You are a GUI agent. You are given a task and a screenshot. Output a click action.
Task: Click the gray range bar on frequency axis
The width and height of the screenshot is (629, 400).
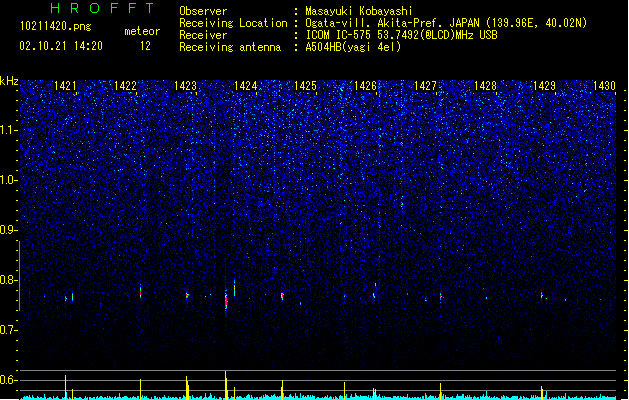pyautogui.click(x=19, y=276)
